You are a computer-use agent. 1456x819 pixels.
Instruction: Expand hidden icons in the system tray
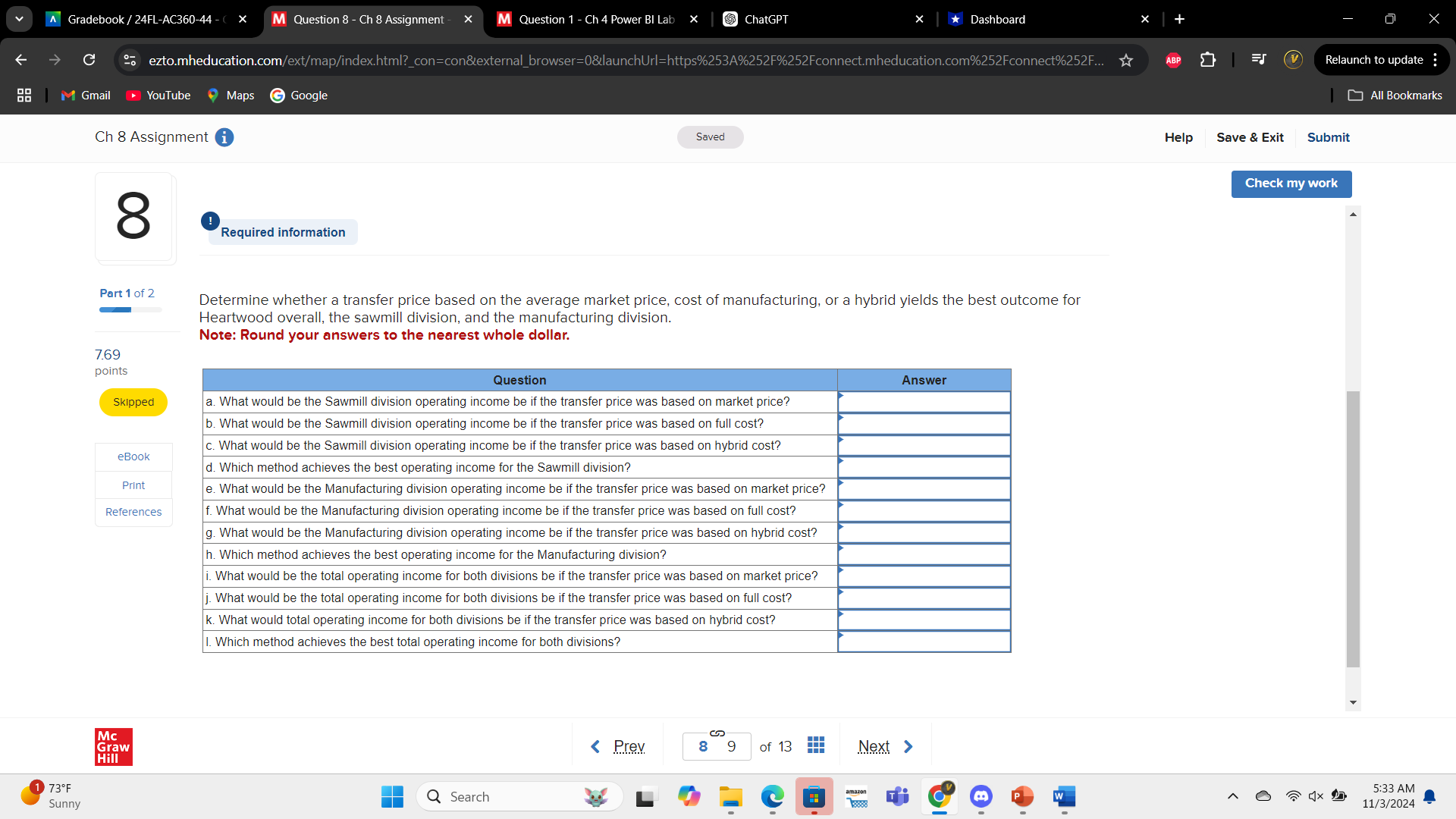1232,797
